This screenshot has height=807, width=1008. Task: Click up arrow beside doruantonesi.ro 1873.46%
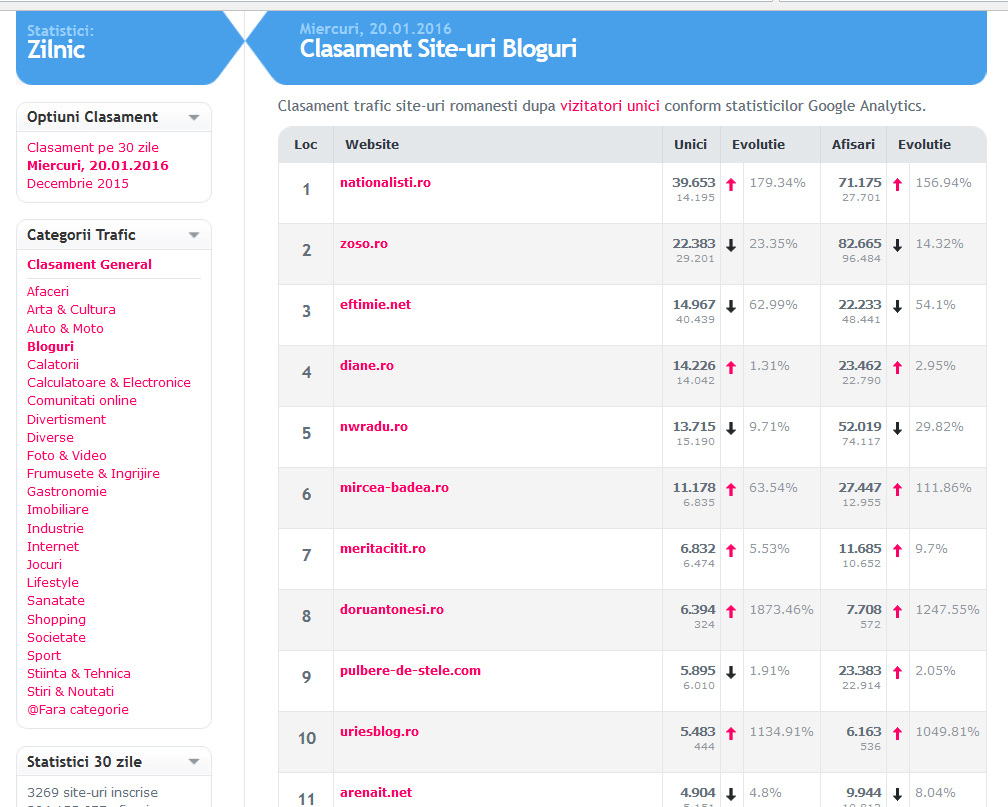pos(731,612)
